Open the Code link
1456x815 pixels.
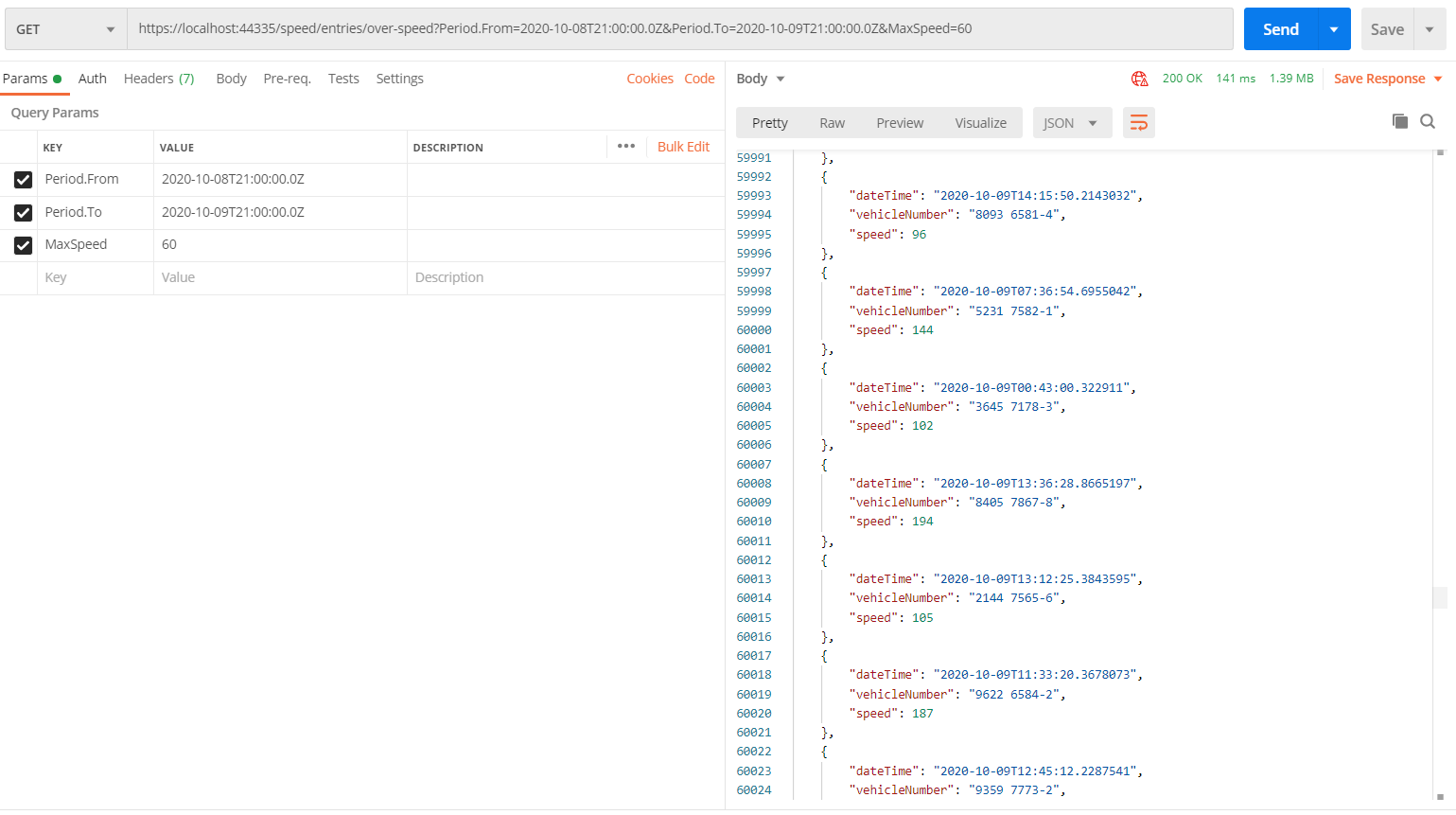[x=699, y=79]
